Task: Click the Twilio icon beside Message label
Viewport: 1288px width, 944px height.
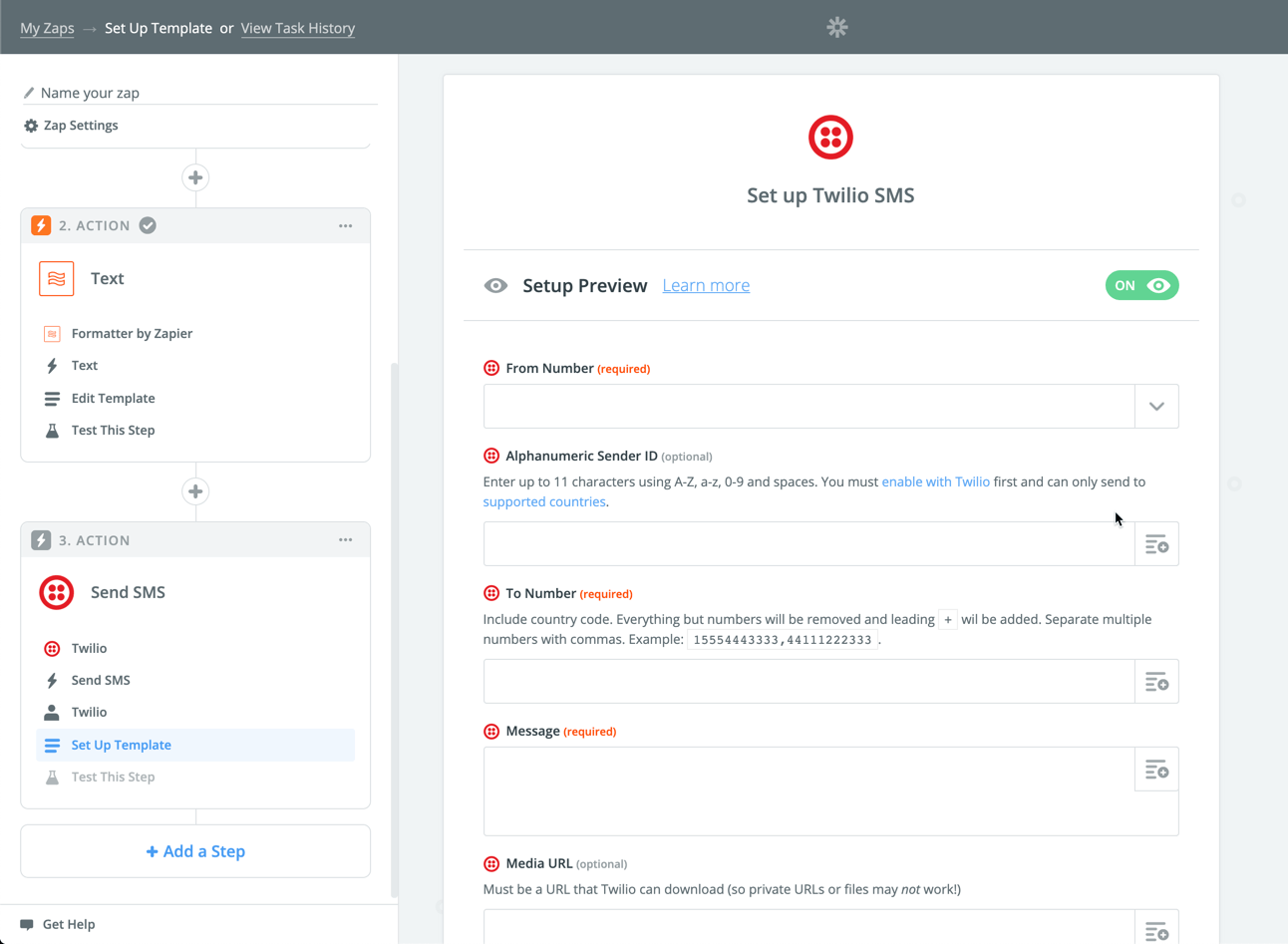Action: click(x=491, y=731)
